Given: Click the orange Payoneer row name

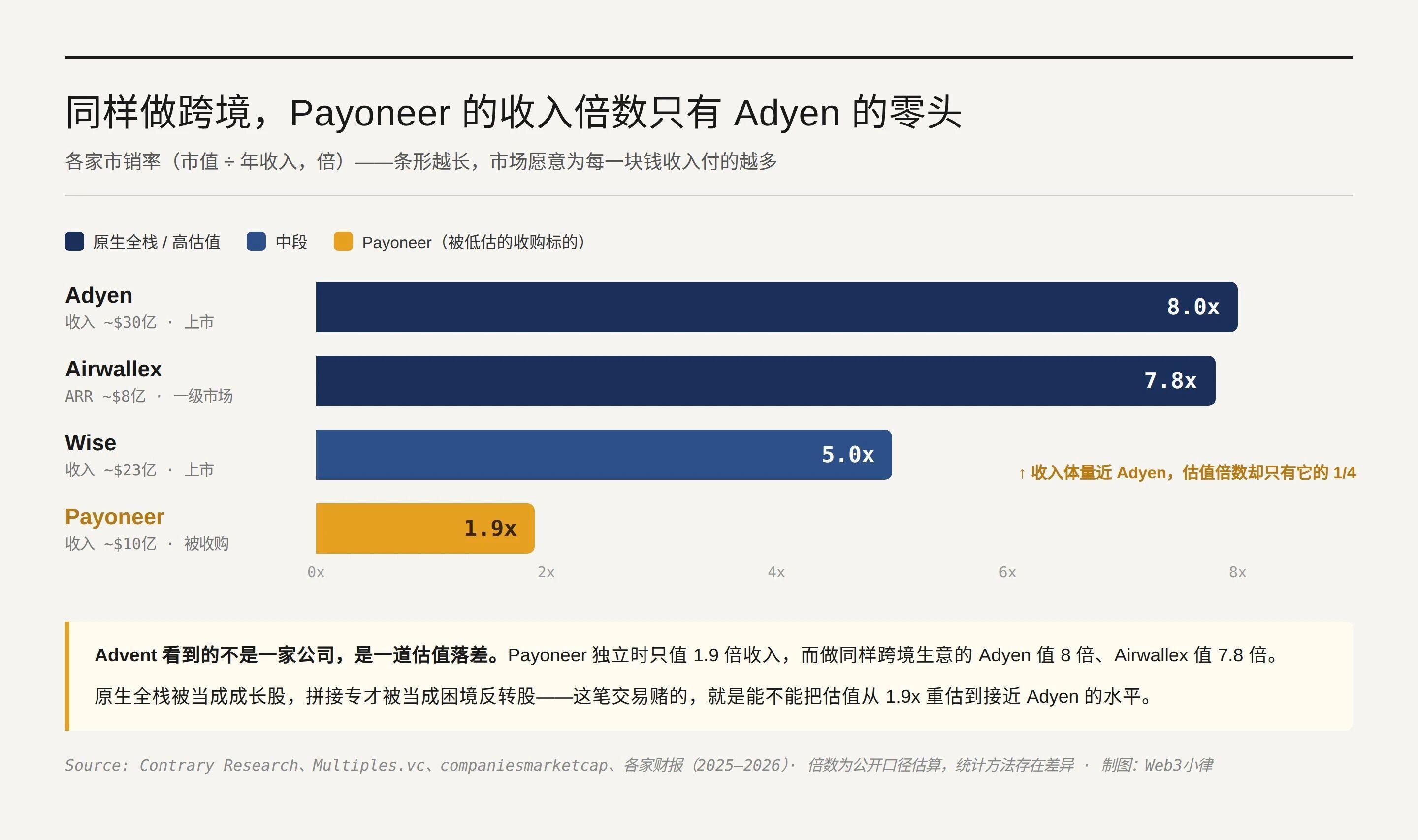Looking at the screenshot, I should (114, 516).
